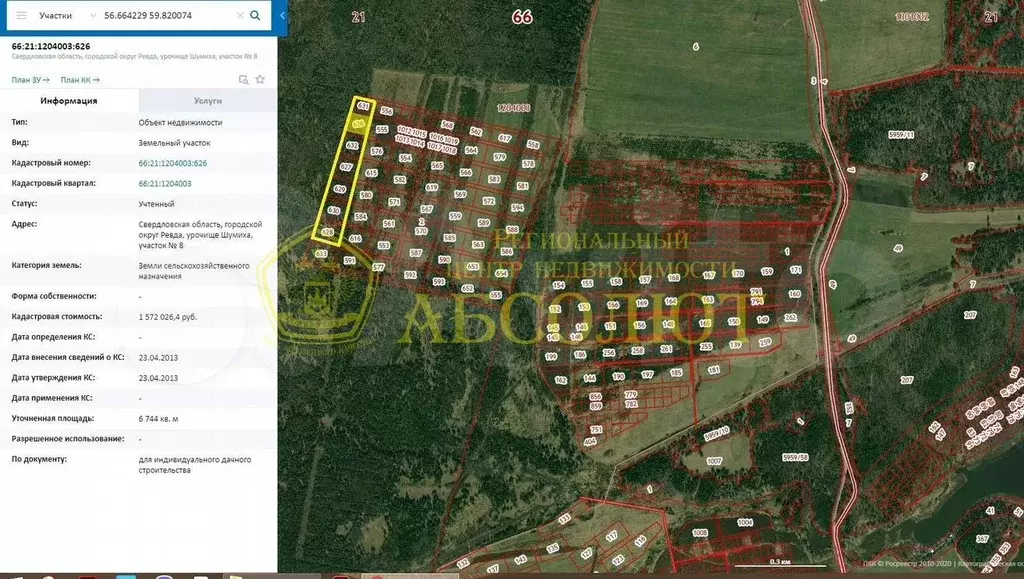Run search with the magnifier icon
Viewport: 1024px width, 579px height.
click(255, 15)
